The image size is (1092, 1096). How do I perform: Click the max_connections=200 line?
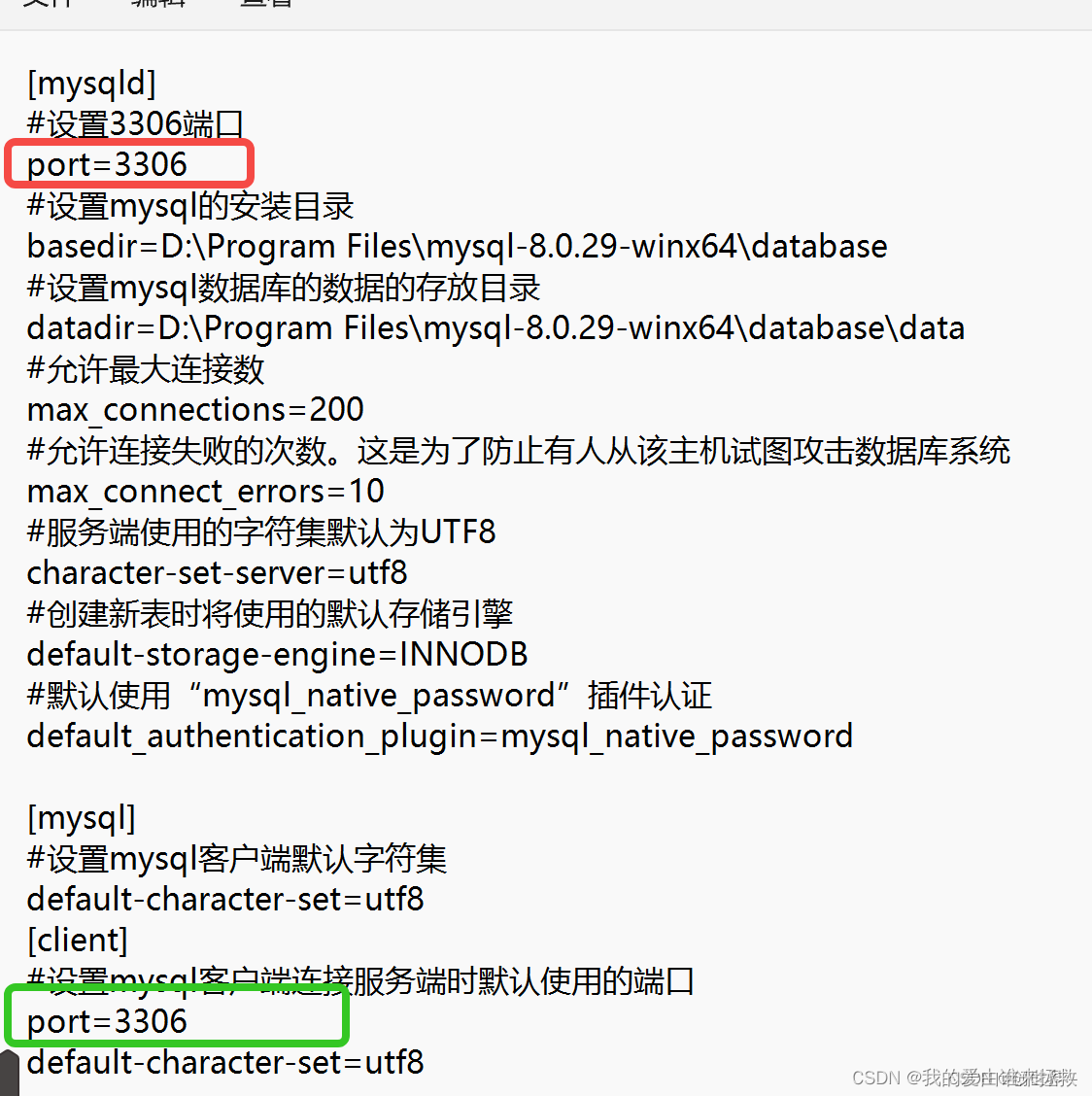click(195, 410)
